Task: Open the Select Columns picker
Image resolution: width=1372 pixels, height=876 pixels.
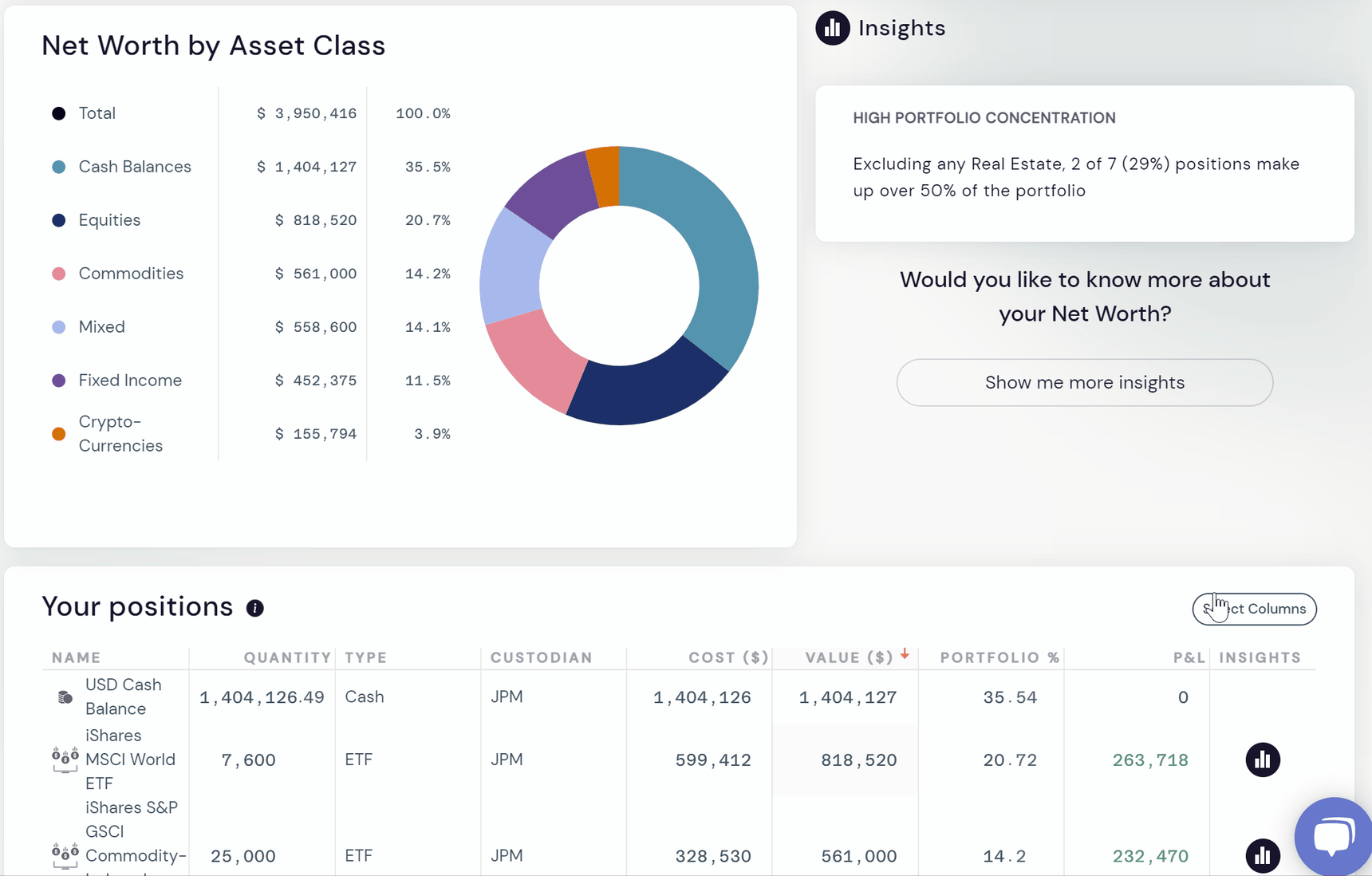Action: pyautogui.click(x=1254, y=609)
